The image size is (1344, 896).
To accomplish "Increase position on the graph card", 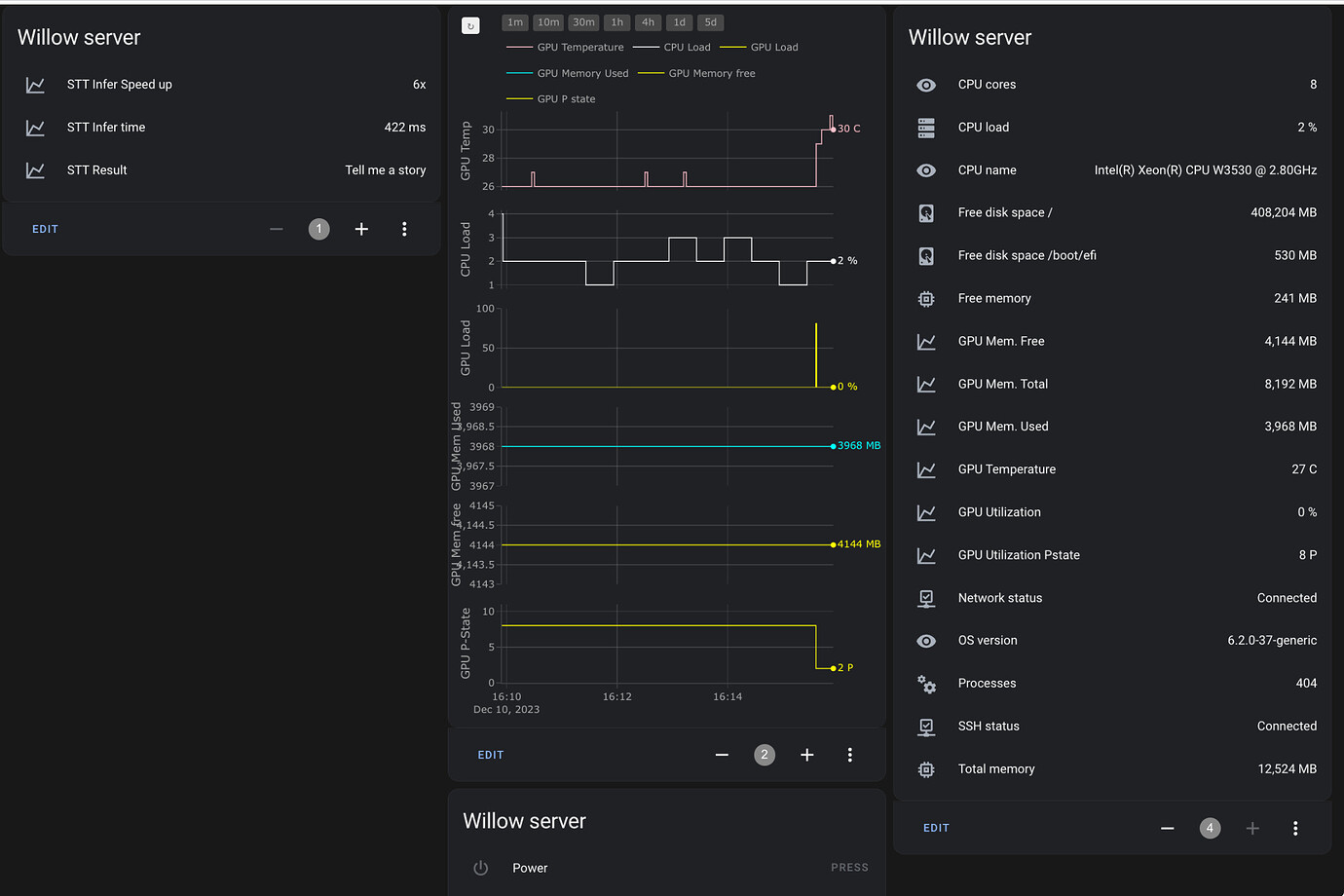I will (x=807, y=755).
